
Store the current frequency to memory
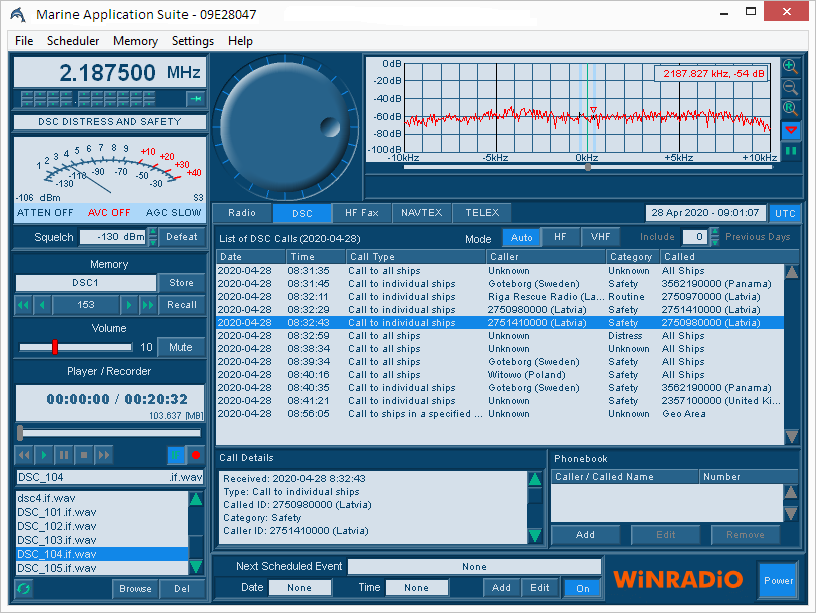click(181, 283)
